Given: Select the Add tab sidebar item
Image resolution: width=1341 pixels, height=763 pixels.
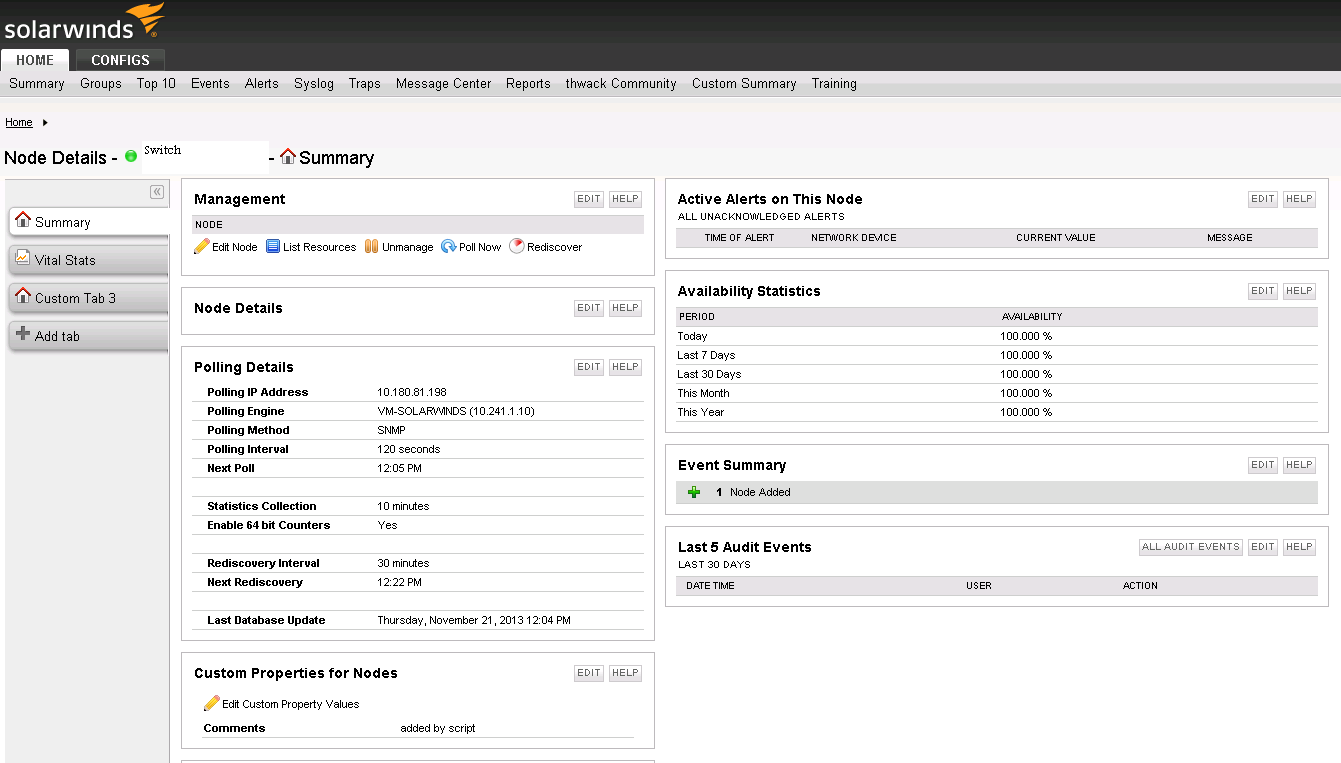Looking at the screenshot, I should (x=88, y=335).
